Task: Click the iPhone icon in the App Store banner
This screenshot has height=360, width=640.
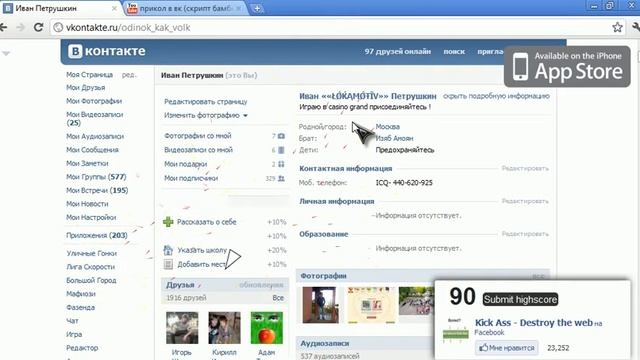Action: point(520,66)
